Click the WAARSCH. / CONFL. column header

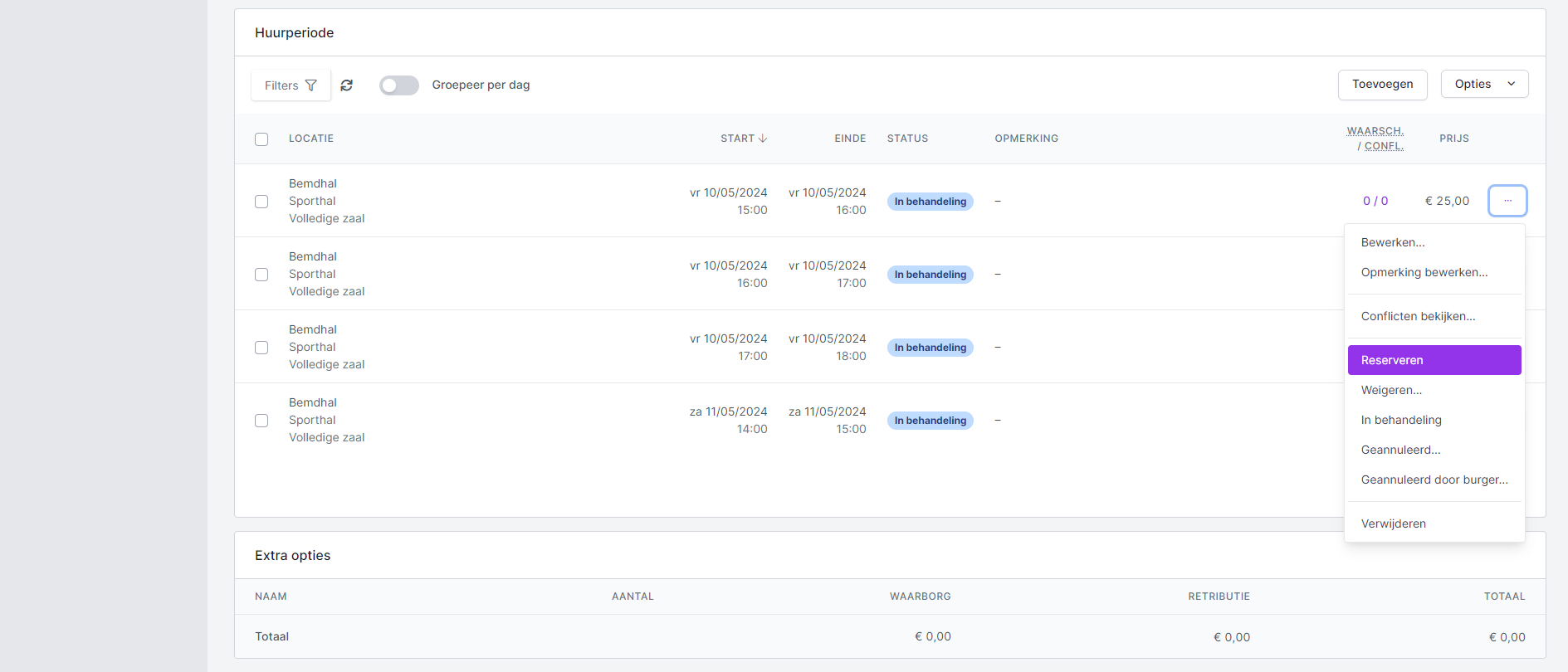[1375, 139]
